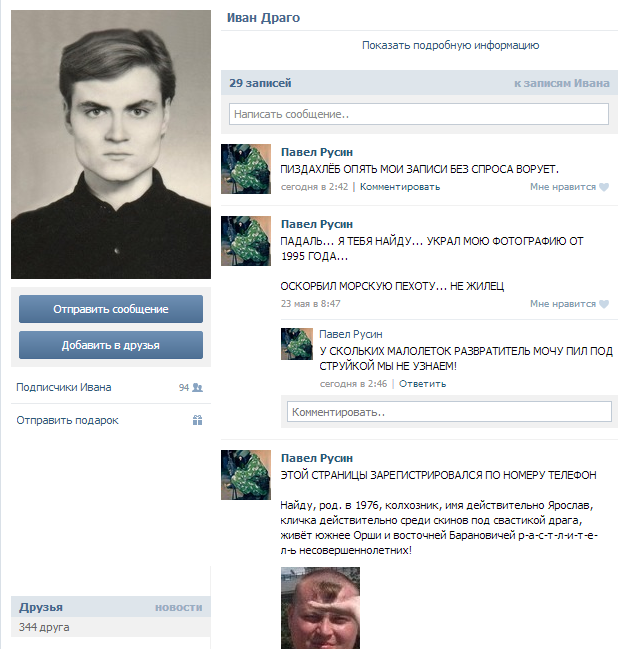Like the post from today at 2:42

coord(569,187)
